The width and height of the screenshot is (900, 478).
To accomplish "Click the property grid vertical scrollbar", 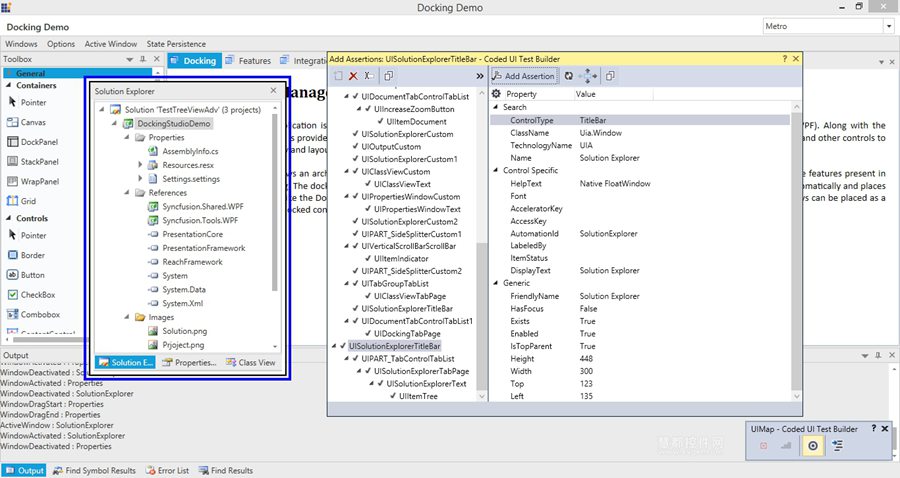I will pyautogui.click(x=796, y=252).
